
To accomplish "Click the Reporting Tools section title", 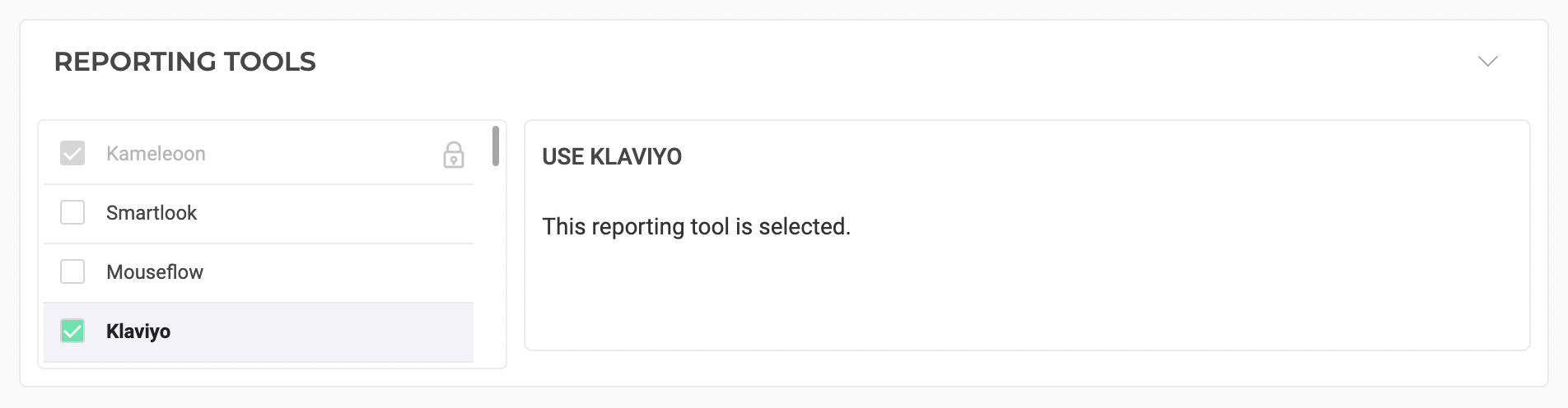I will (x=185, y=62).
